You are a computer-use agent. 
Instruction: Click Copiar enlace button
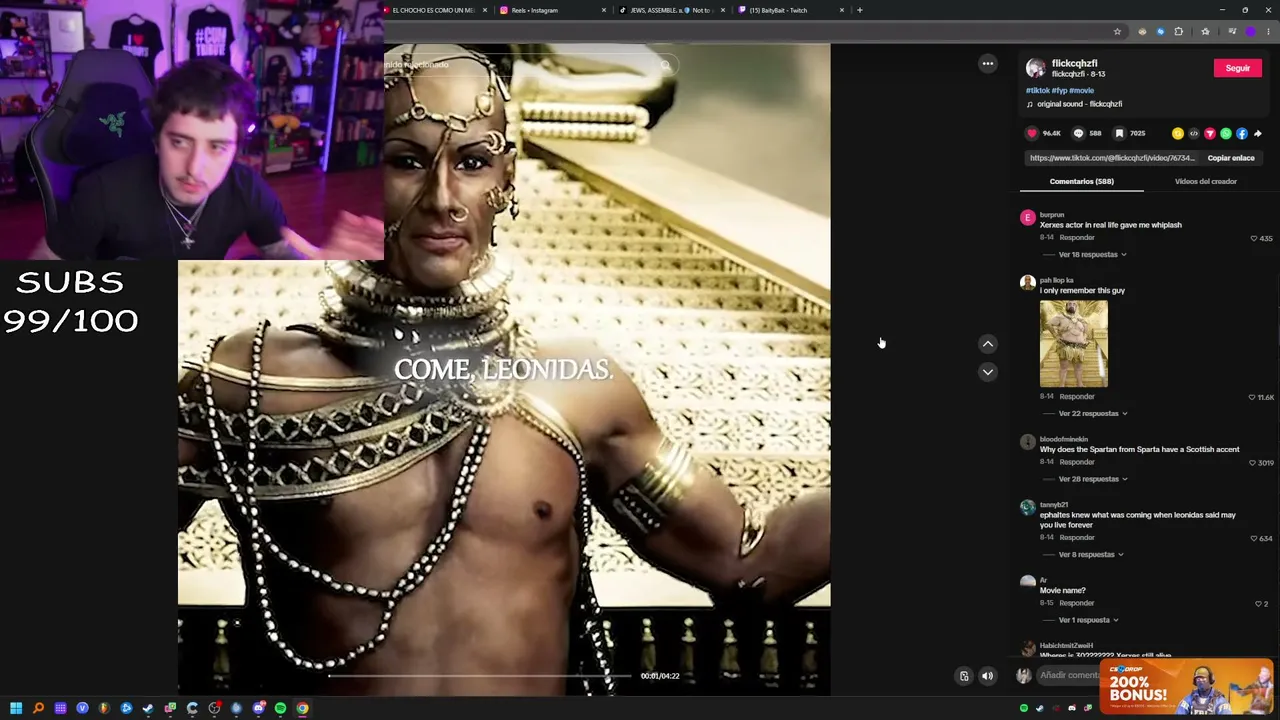pos(1231,158)
